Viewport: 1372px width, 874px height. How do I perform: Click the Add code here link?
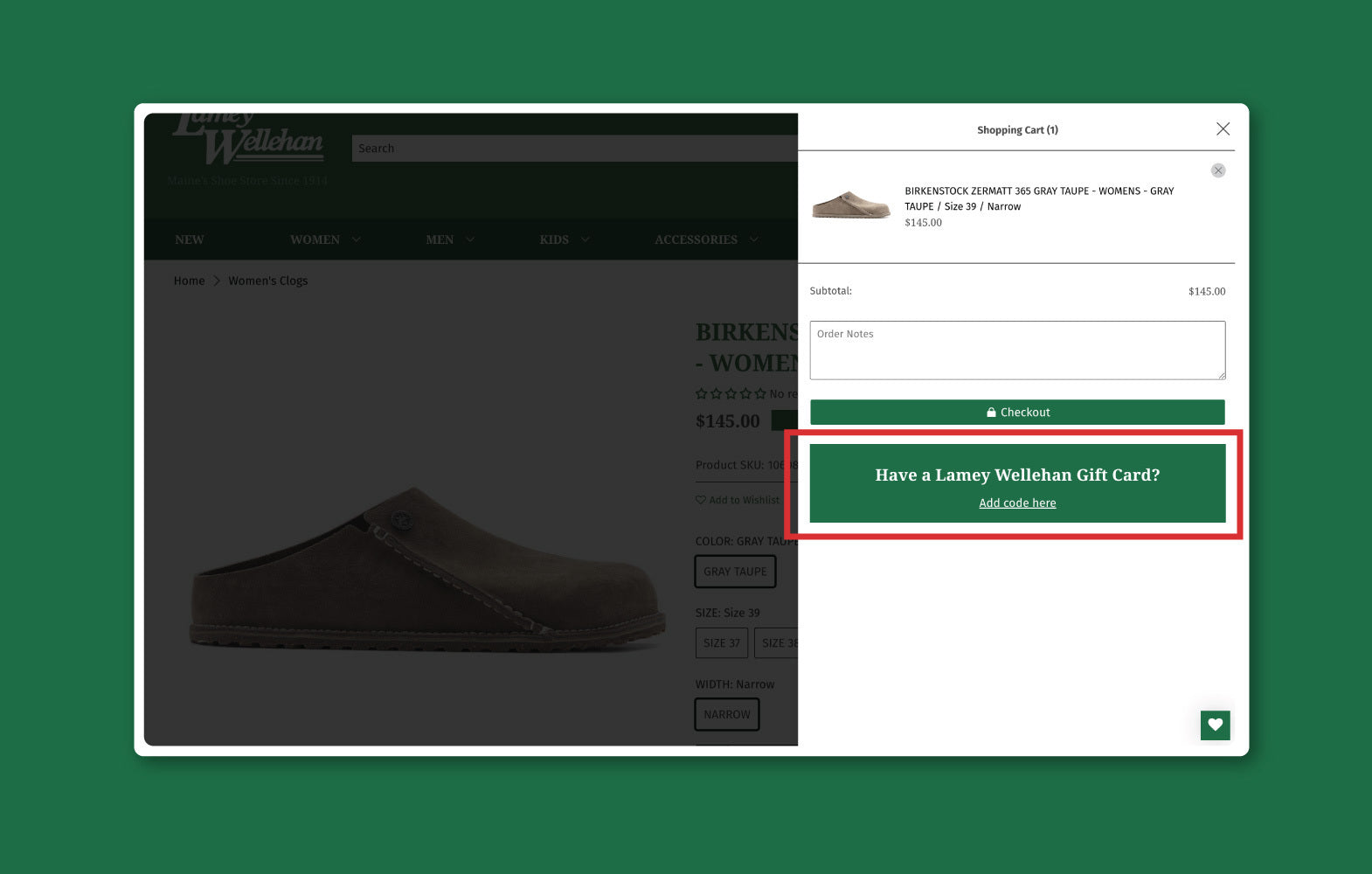tap(1017, 503)
